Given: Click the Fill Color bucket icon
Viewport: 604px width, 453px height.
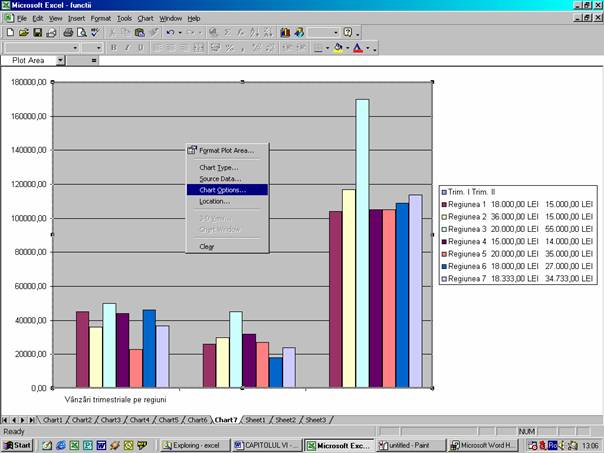Looking at the screenshot, I should [x=338, y=47].
